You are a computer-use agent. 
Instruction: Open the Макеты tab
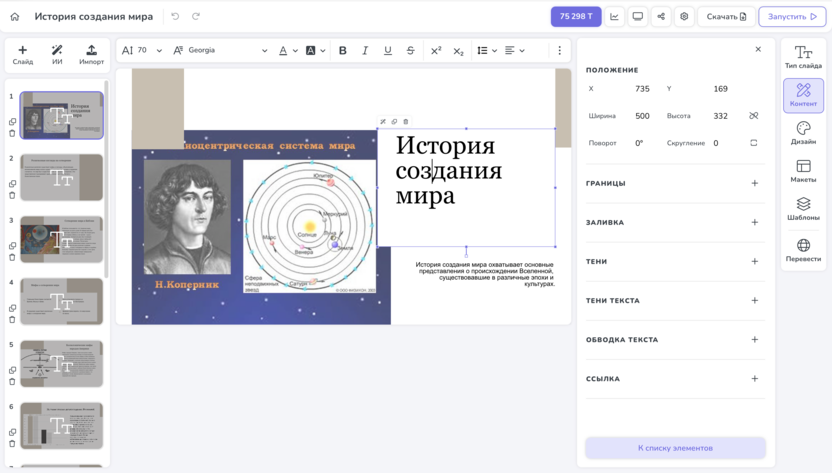pos(803,171)
